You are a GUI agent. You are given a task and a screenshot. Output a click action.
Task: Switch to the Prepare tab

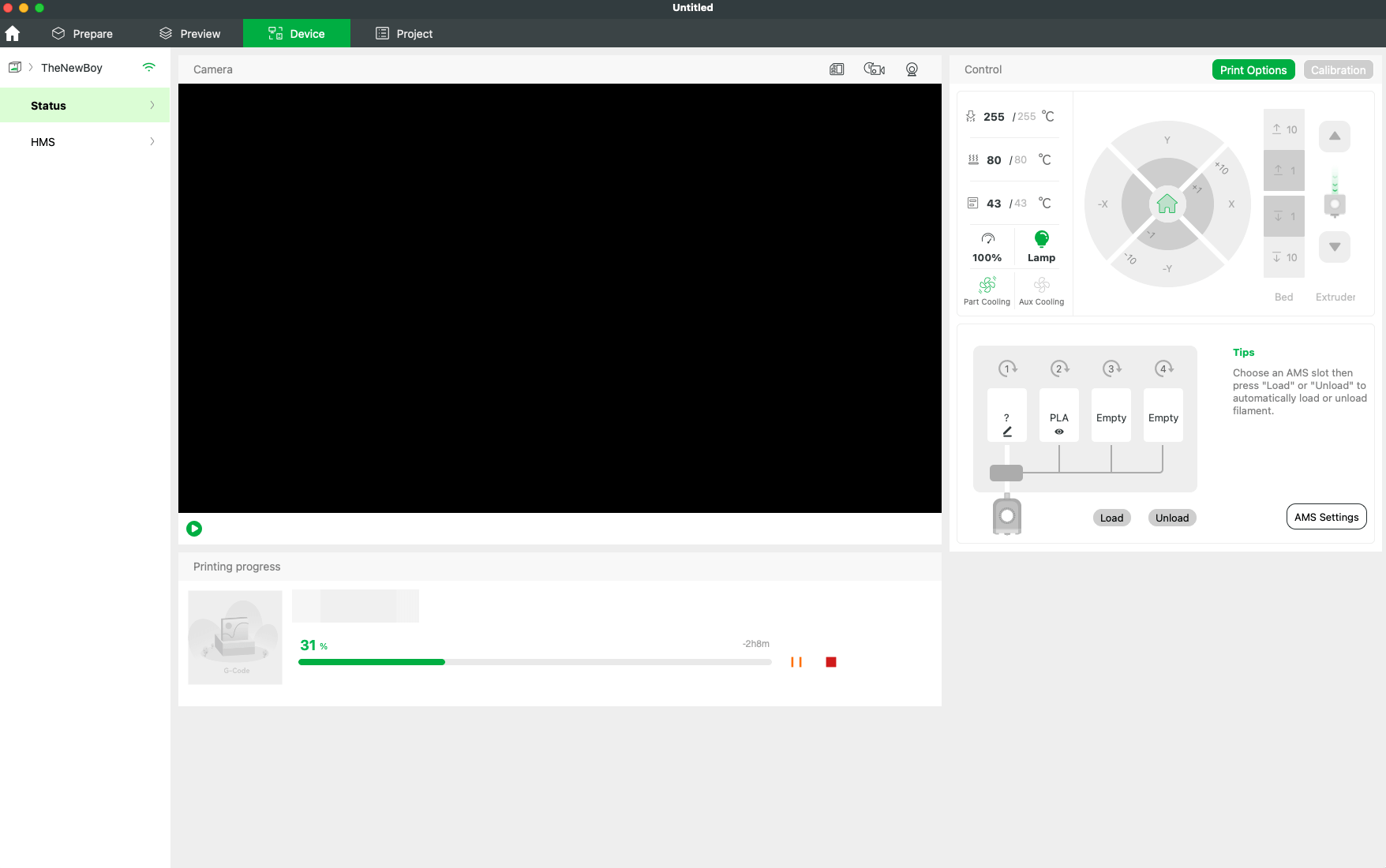(82, 34)
